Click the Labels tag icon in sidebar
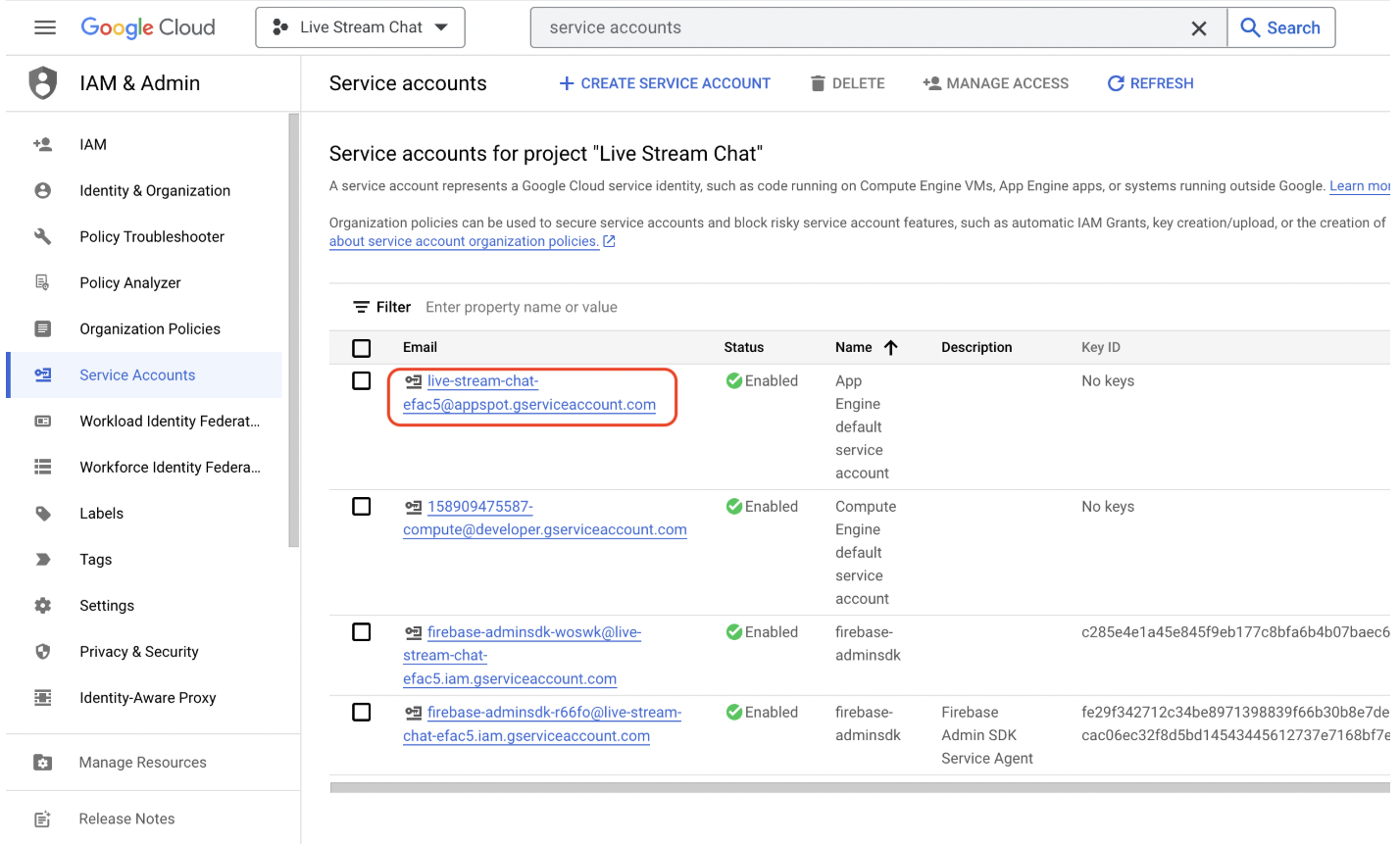The image size is (1400, 845). tap(43, 513)
